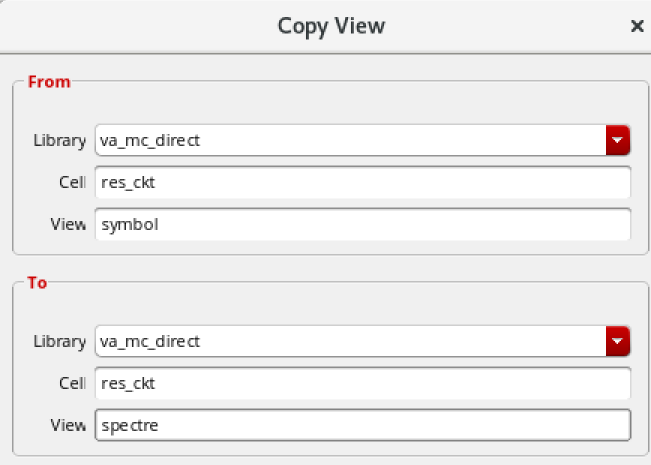This screenshot has width=651, height=465.
Task: Expand the From Library dropdown arrow
Action: pyautogui.click(x=618, y=141)
